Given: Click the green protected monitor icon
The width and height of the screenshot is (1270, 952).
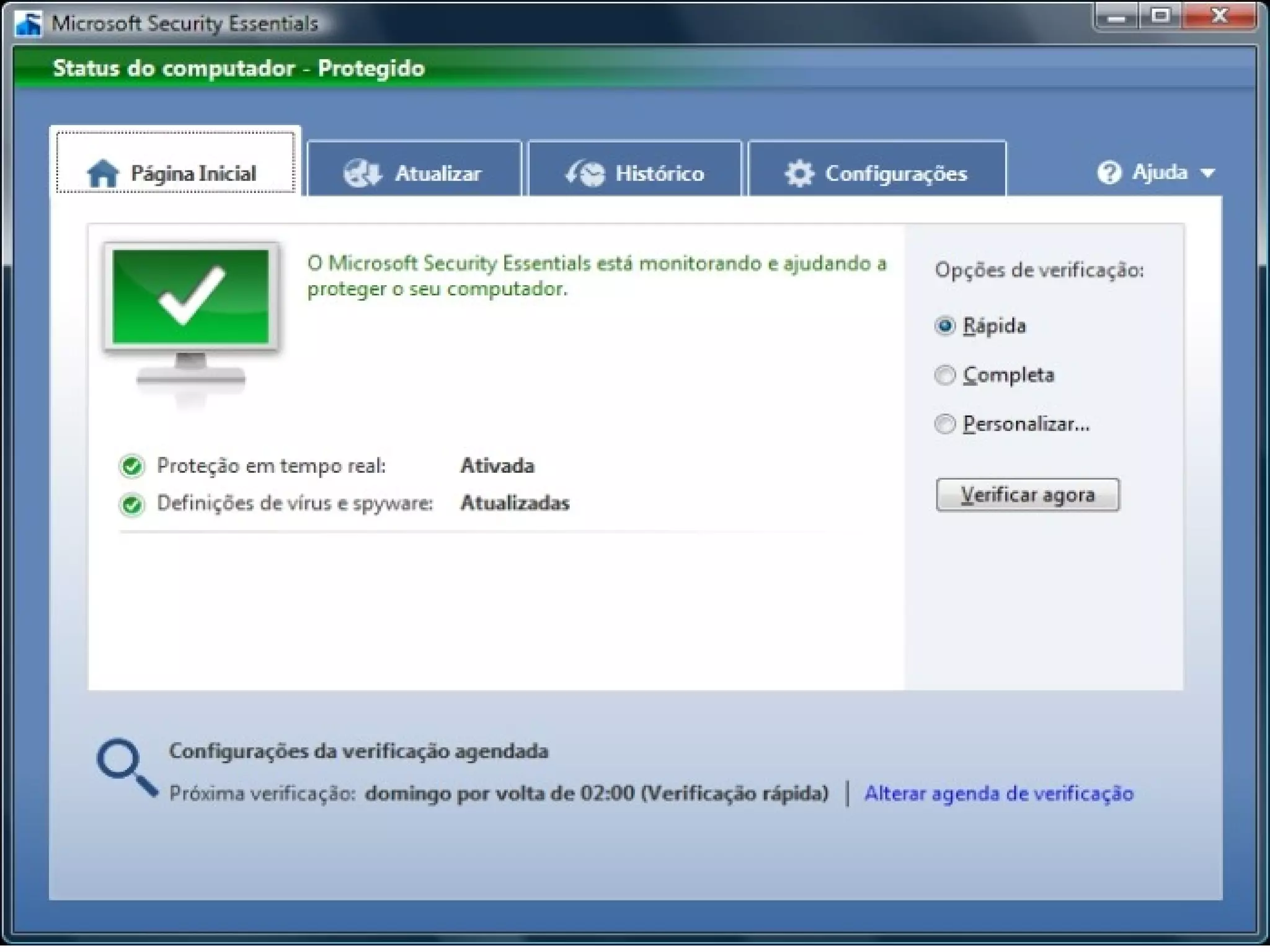Looking at the screenshot, I should 191,297.
